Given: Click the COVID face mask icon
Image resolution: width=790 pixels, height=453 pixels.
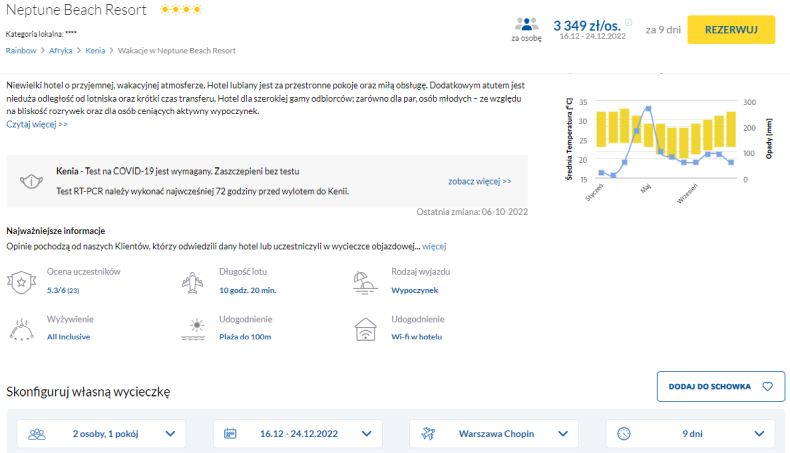Looking at the screenshot, I should (x=32, y=182).
